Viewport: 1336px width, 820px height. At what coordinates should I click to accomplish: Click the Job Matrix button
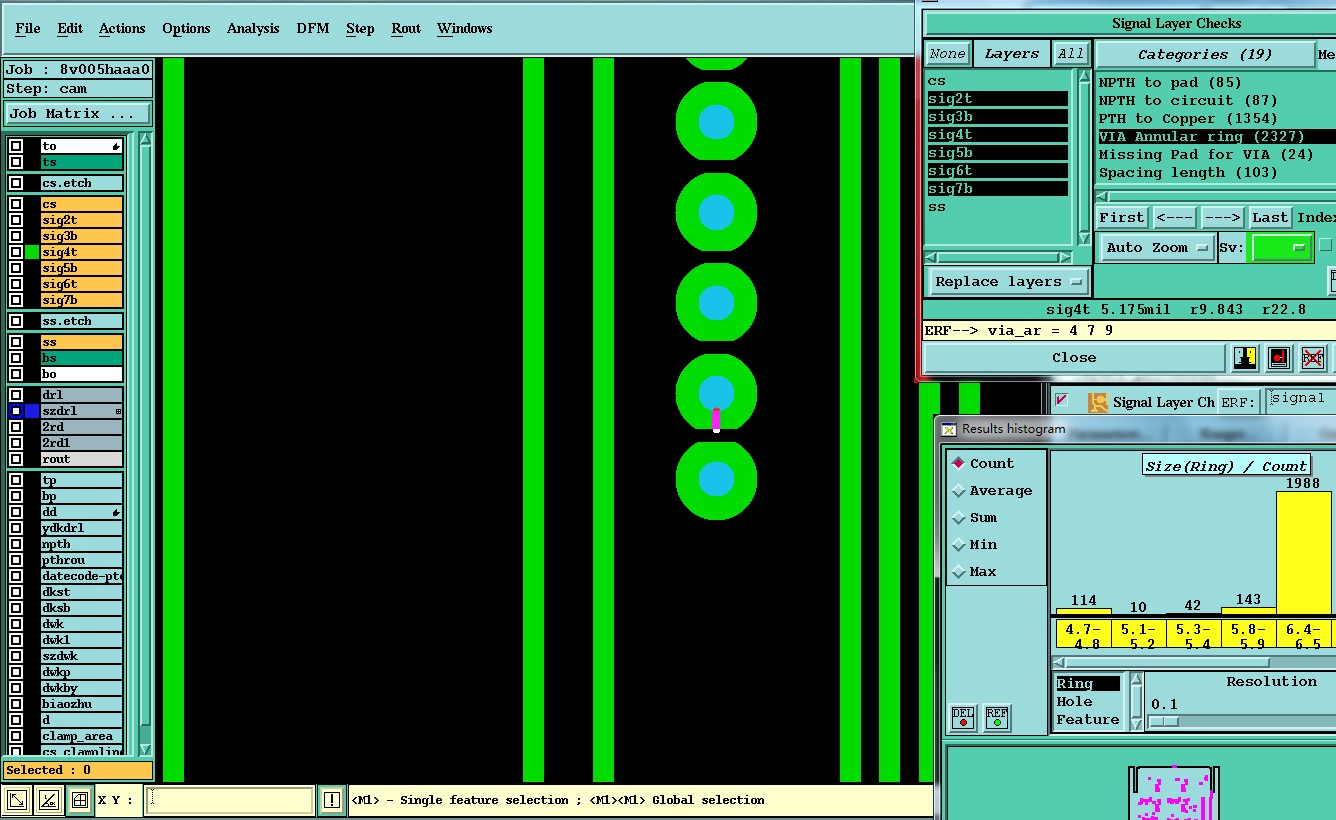(78, 113)
